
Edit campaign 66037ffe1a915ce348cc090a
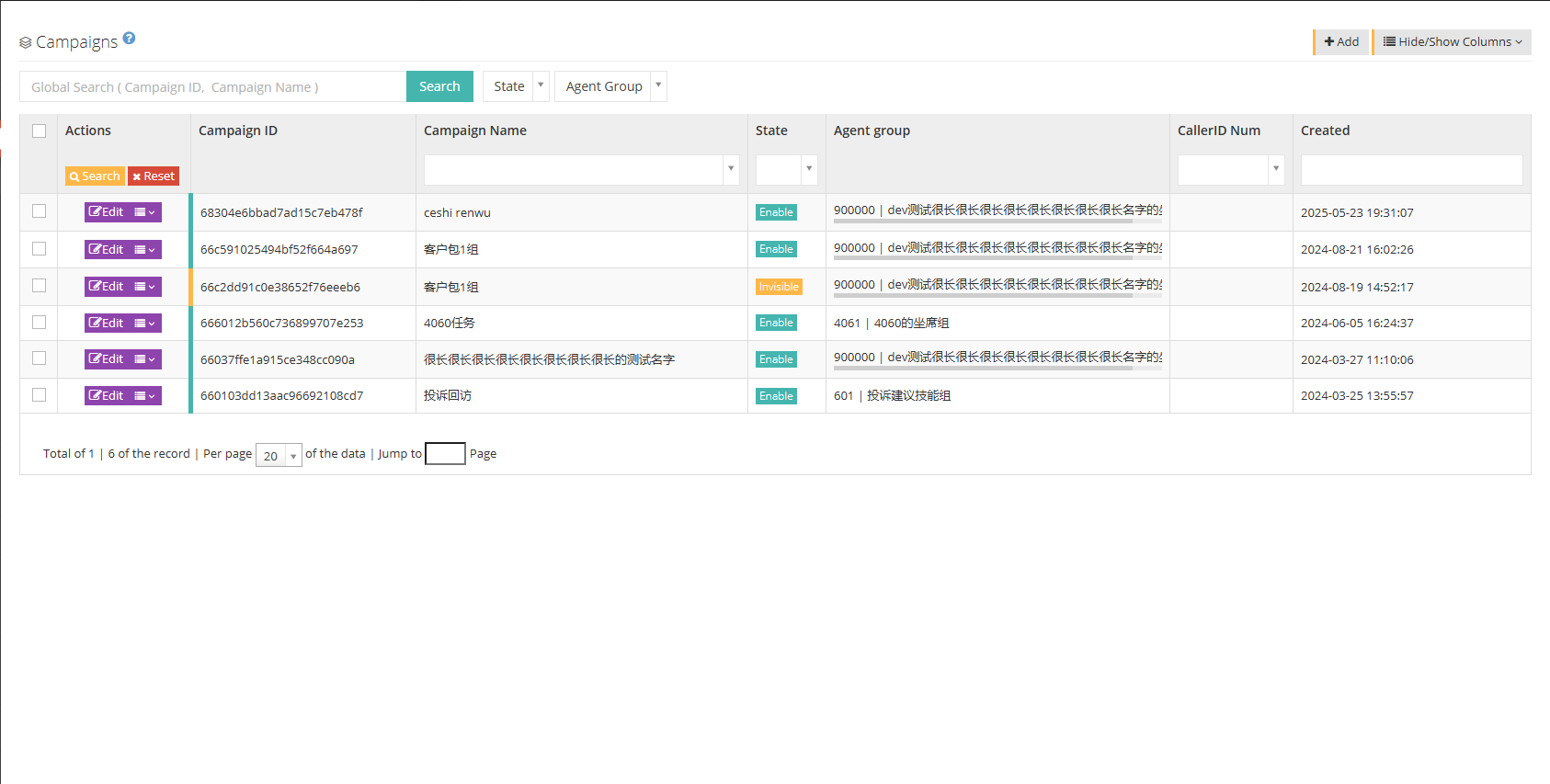pyautogui.click(x=107, y=359)
